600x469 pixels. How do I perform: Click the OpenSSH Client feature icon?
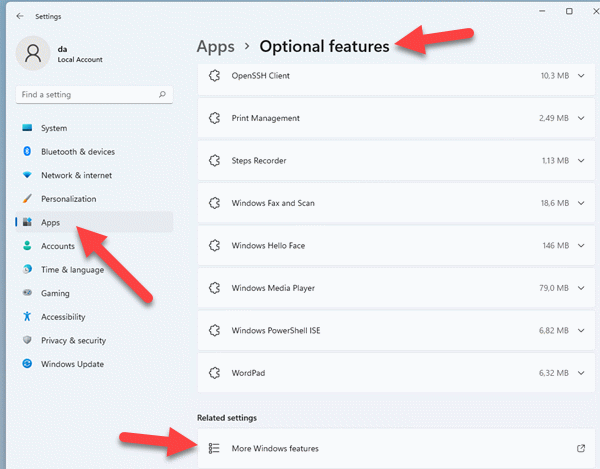click(215, 76)
